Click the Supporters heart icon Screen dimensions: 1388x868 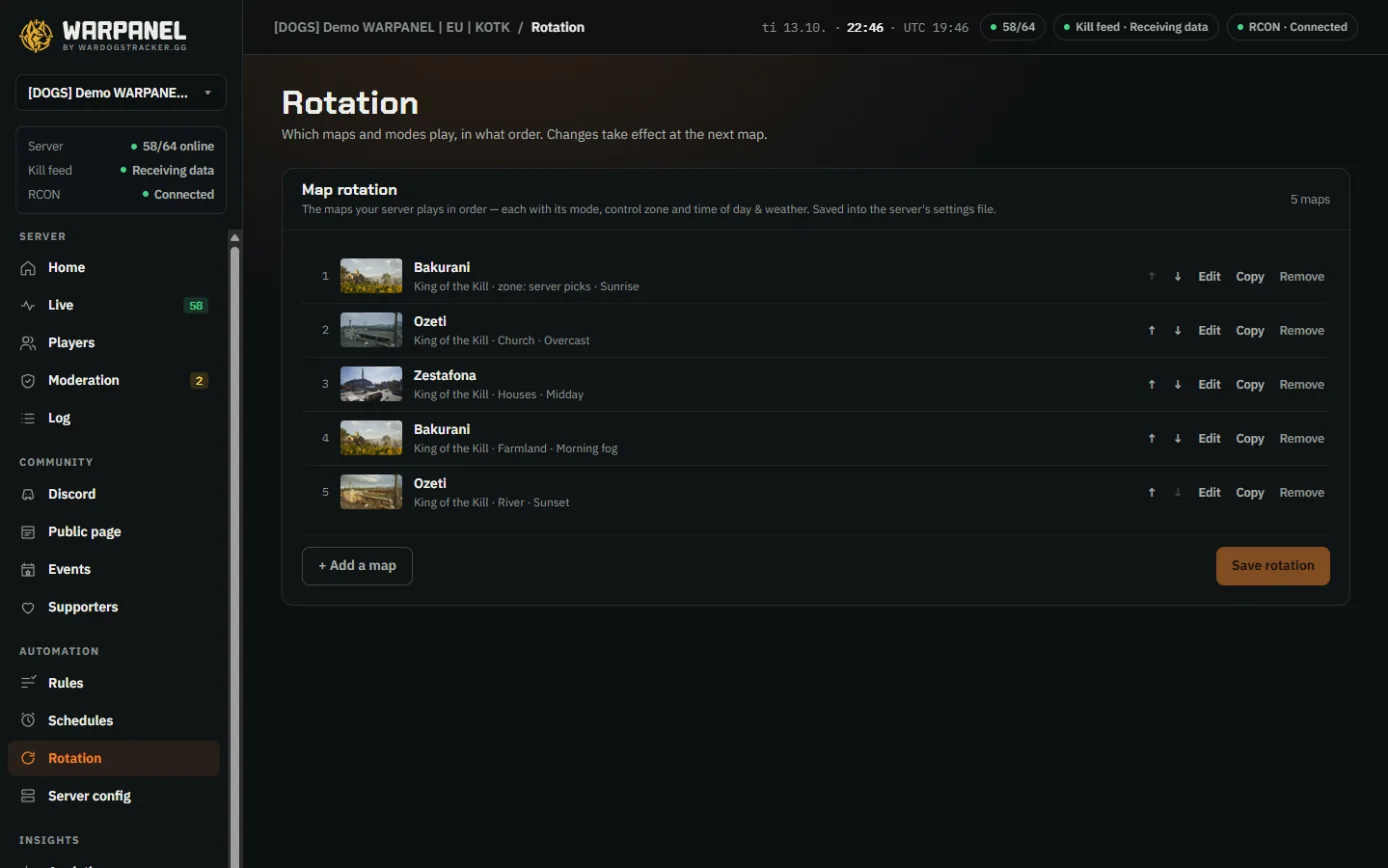pyautogui.click(x=28, y=607)
